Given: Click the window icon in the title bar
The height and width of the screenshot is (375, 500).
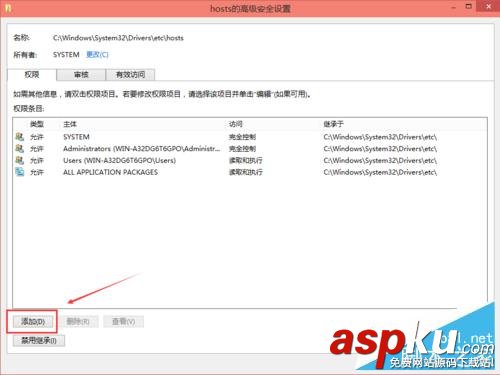Looking at the screenshot, I should pos(8,8).
